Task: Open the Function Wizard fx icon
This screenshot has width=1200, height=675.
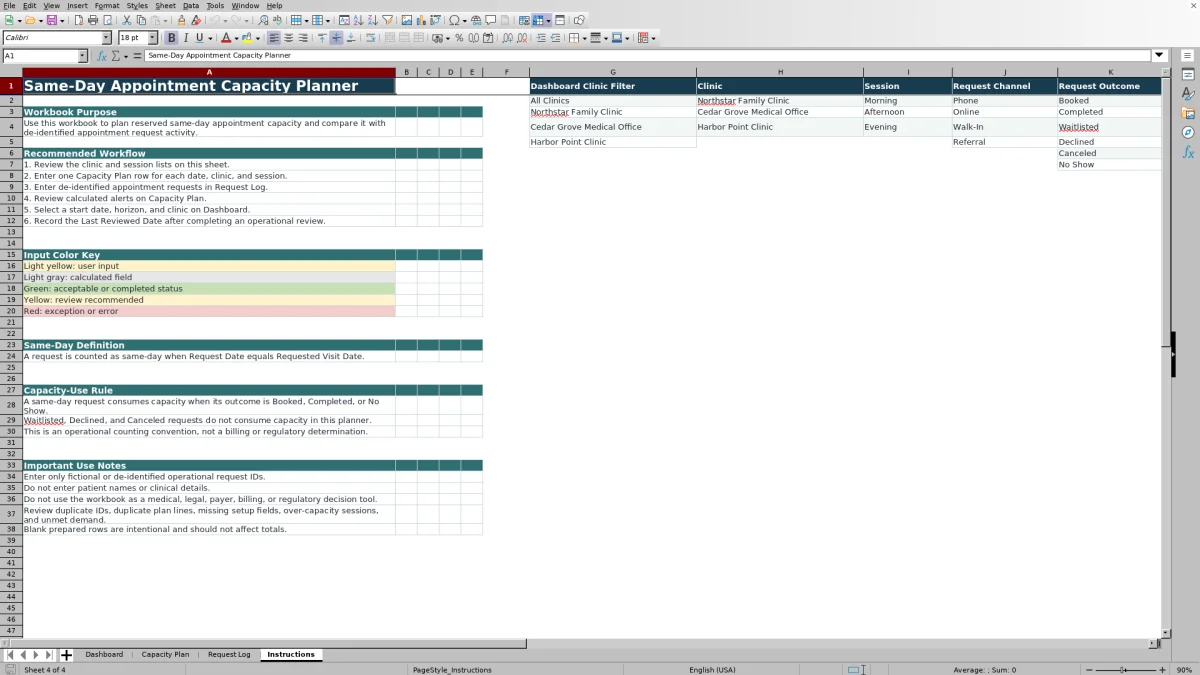Action: 102,56
